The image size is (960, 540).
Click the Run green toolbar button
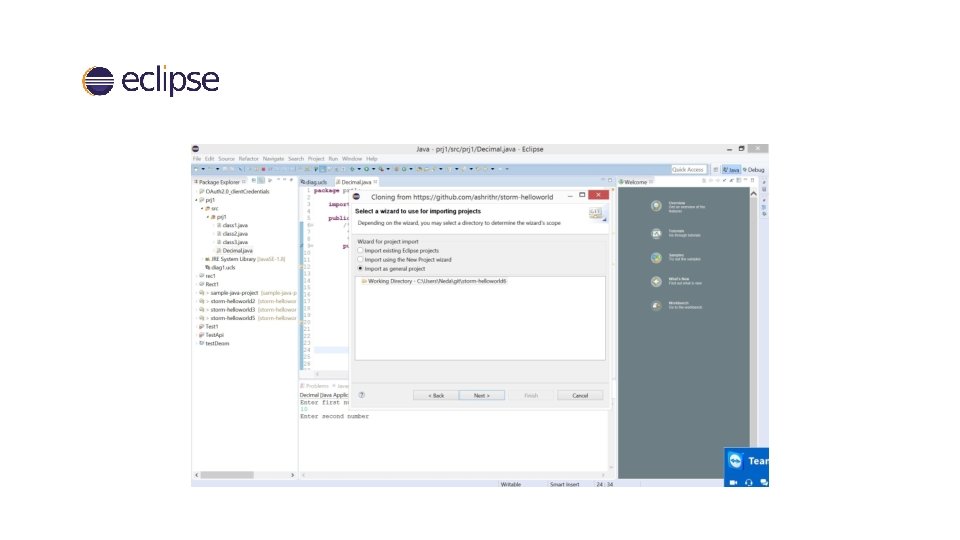(366, 169)
